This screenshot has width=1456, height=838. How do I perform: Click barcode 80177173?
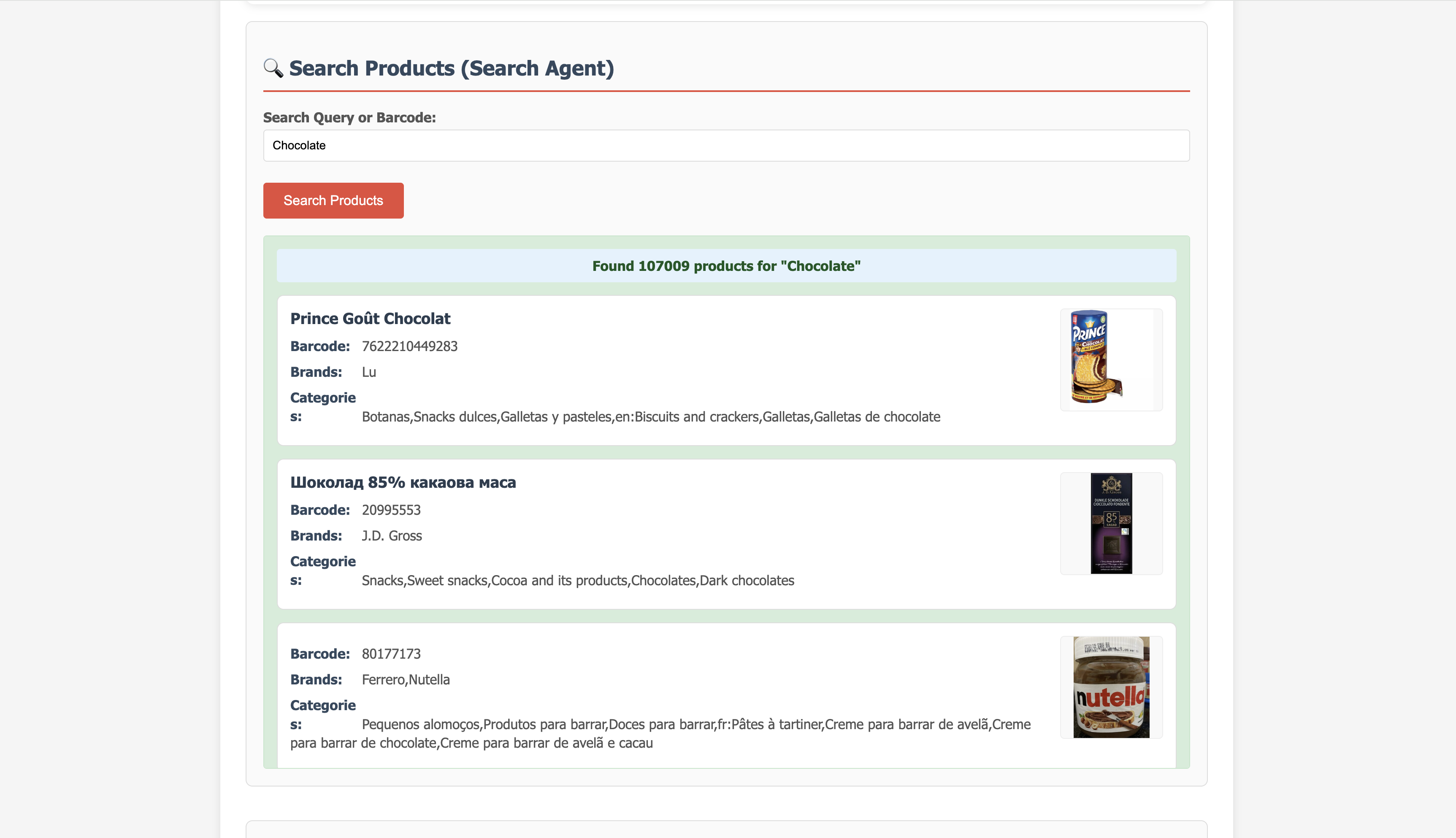[x=391, y=654]
